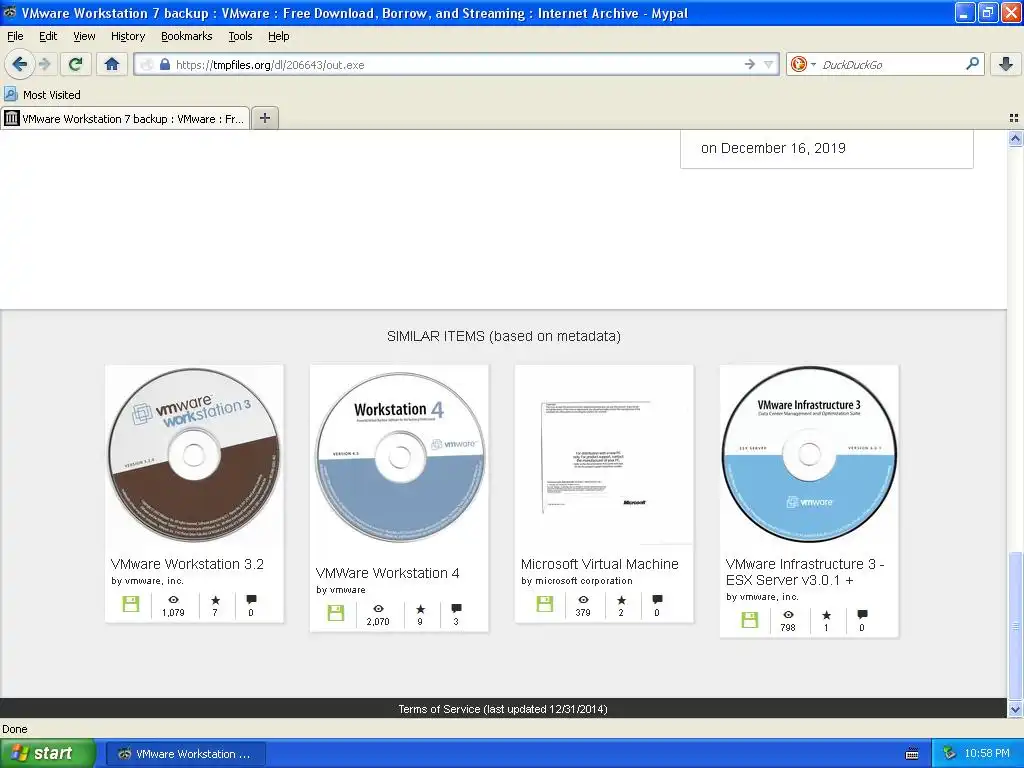Click reviews bubble on VMWare Workstation 4
The width and height of the screenshot is (1024, 768).
click(456, 608)
